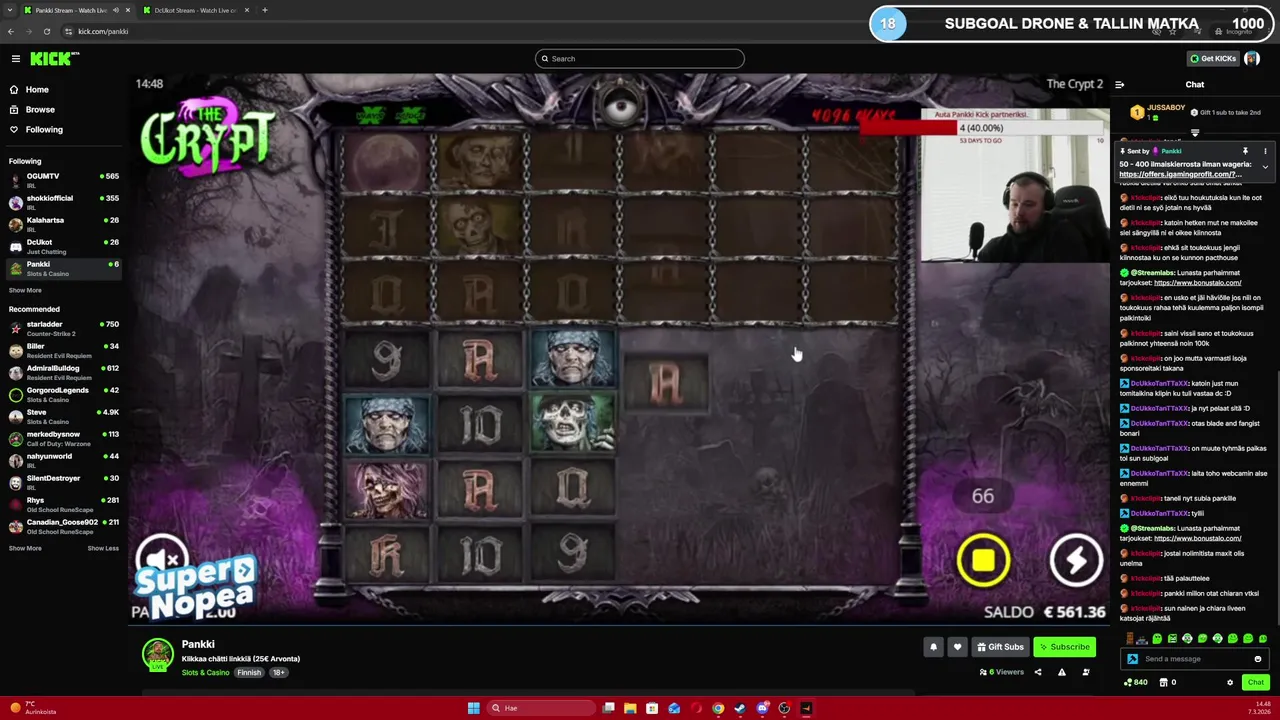Click the Slots & Casino category link
Image resolution: width=1280 pixels, height=720 pixels.
205,673
